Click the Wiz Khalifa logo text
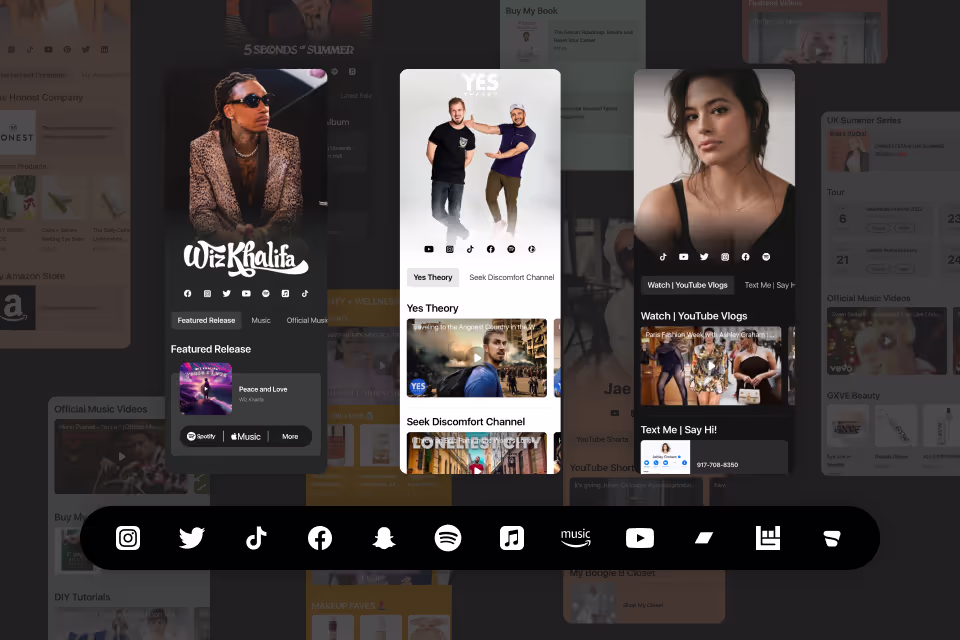This screenshot has width=960, height=640. (246, 258)
